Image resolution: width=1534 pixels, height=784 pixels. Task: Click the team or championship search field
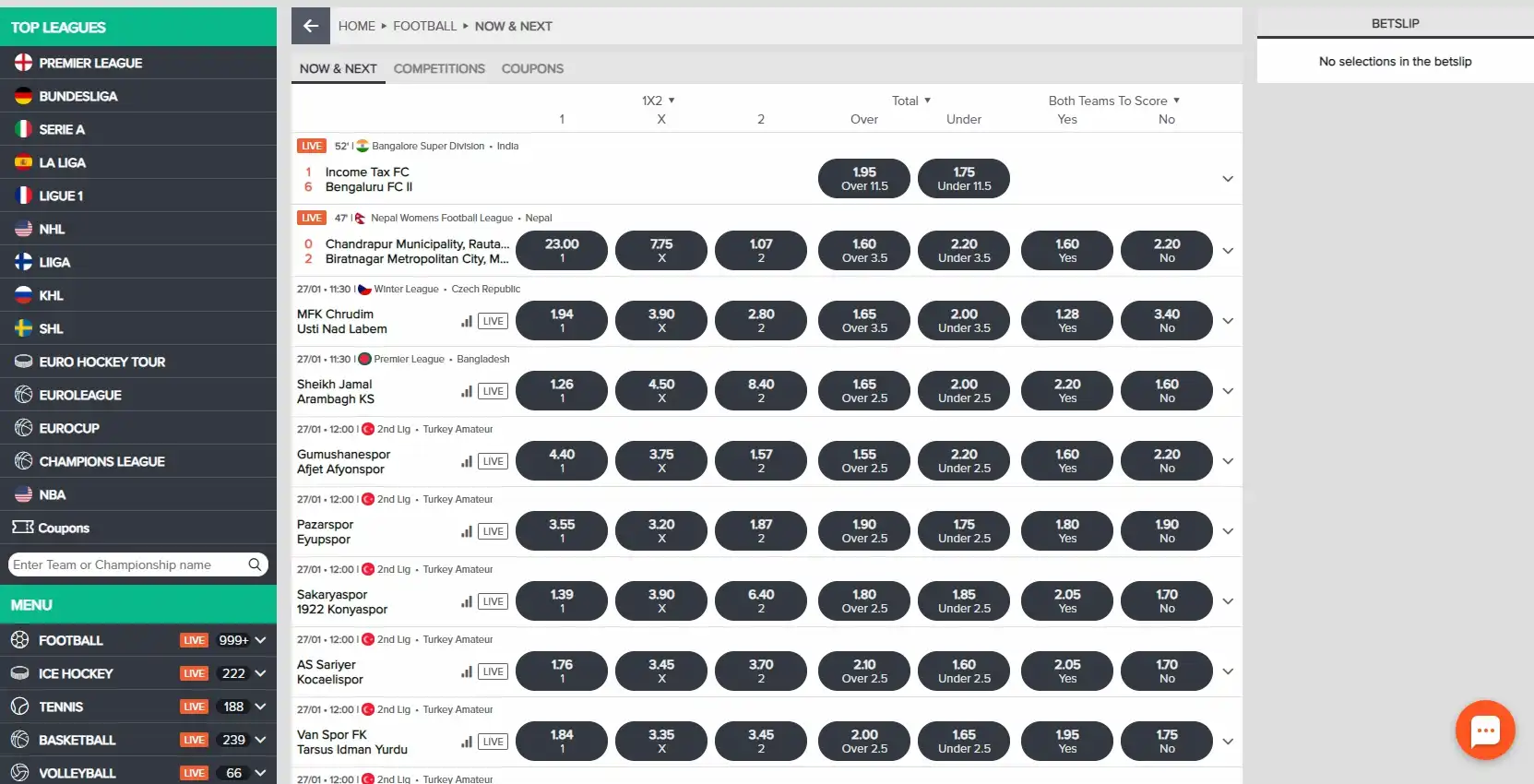point(127,564)
